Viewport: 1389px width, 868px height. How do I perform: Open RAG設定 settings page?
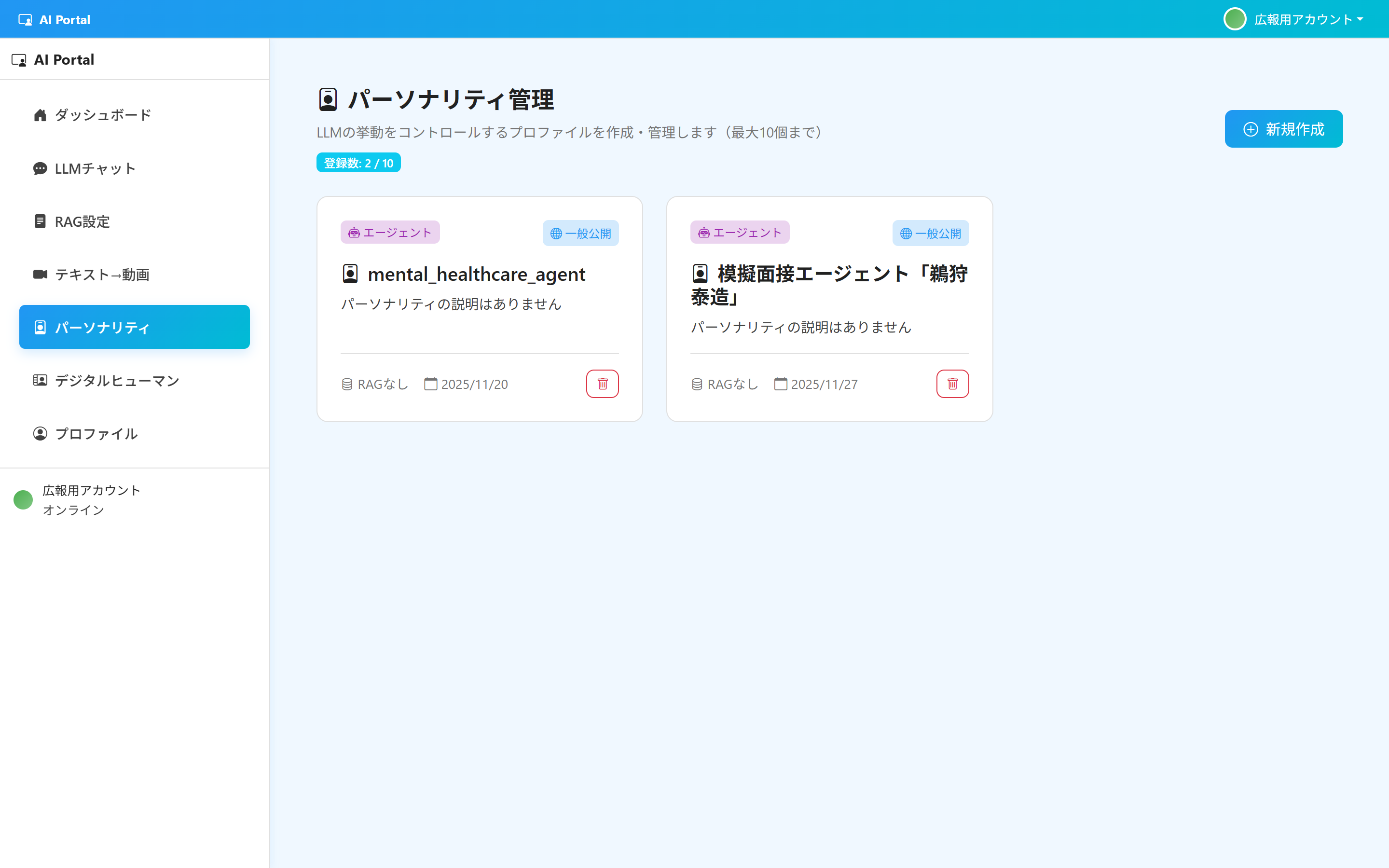[82, 221]
